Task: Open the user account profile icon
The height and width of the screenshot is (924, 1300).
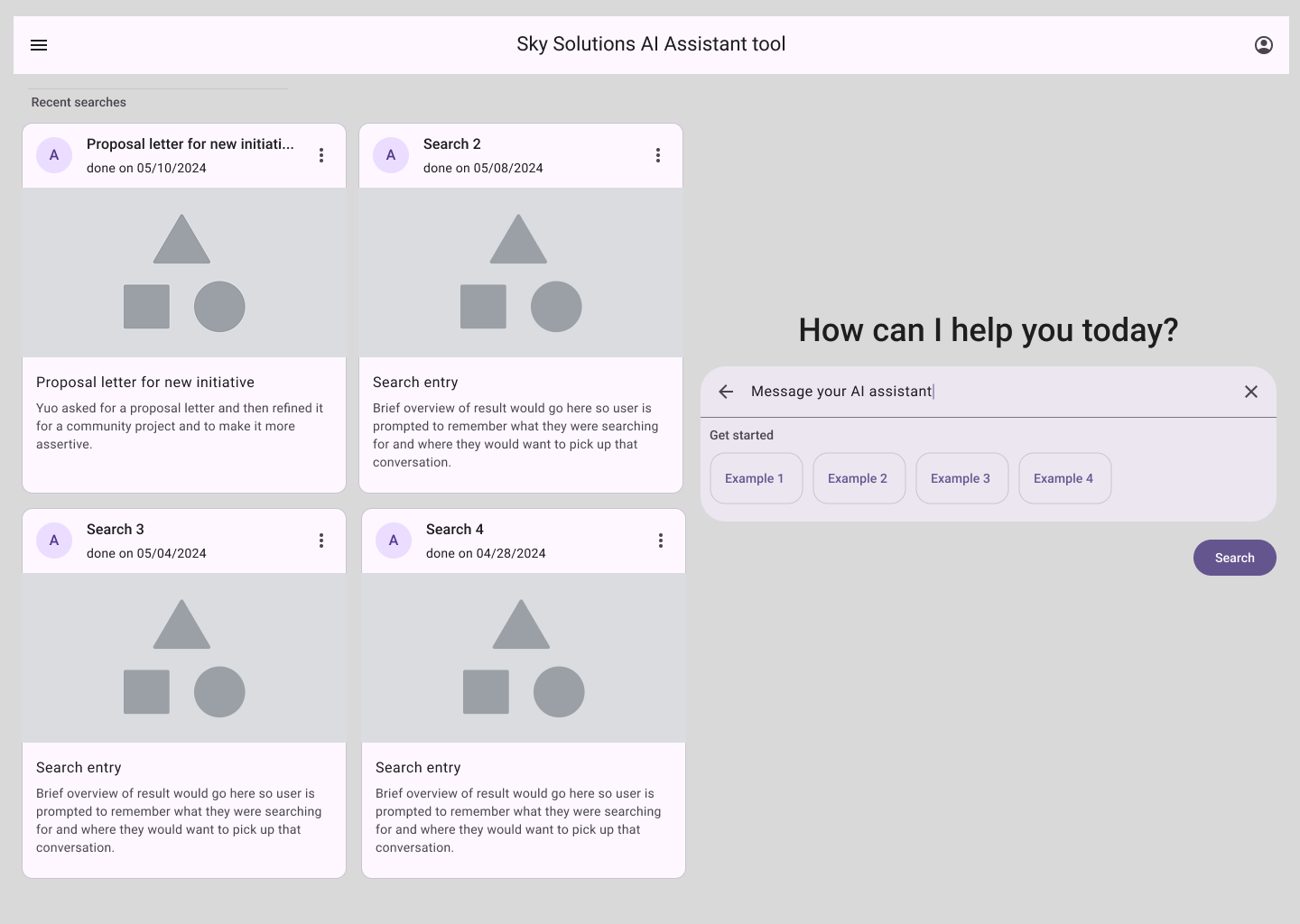Action: tap(1264, 45)
